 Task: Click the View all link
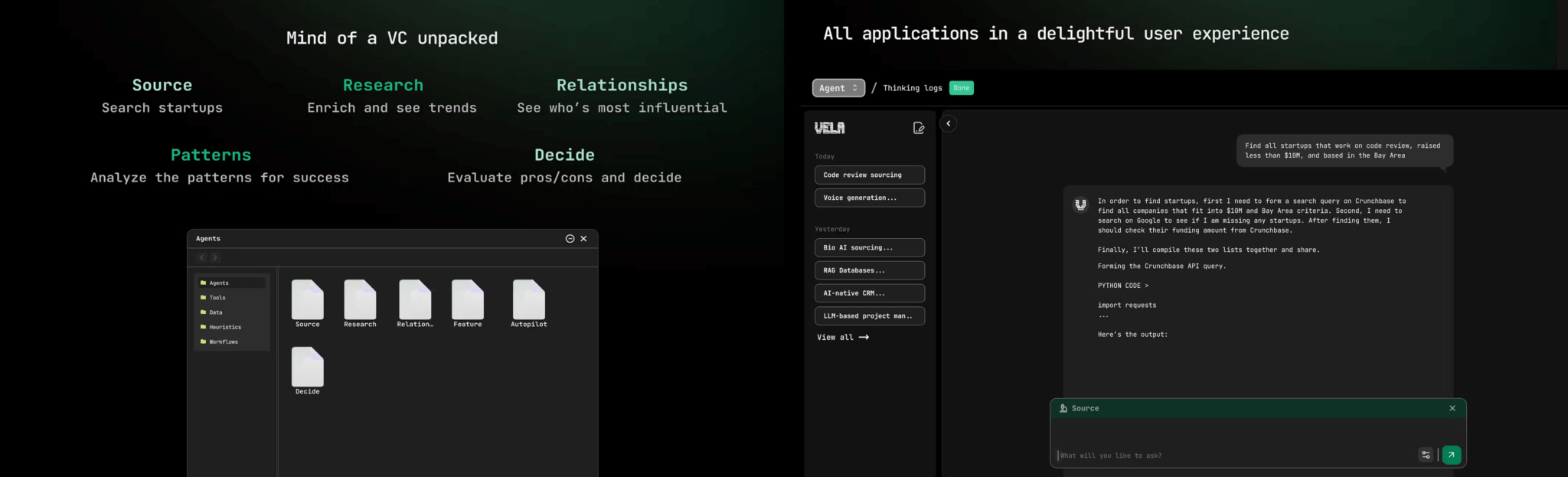coord(842,337)
